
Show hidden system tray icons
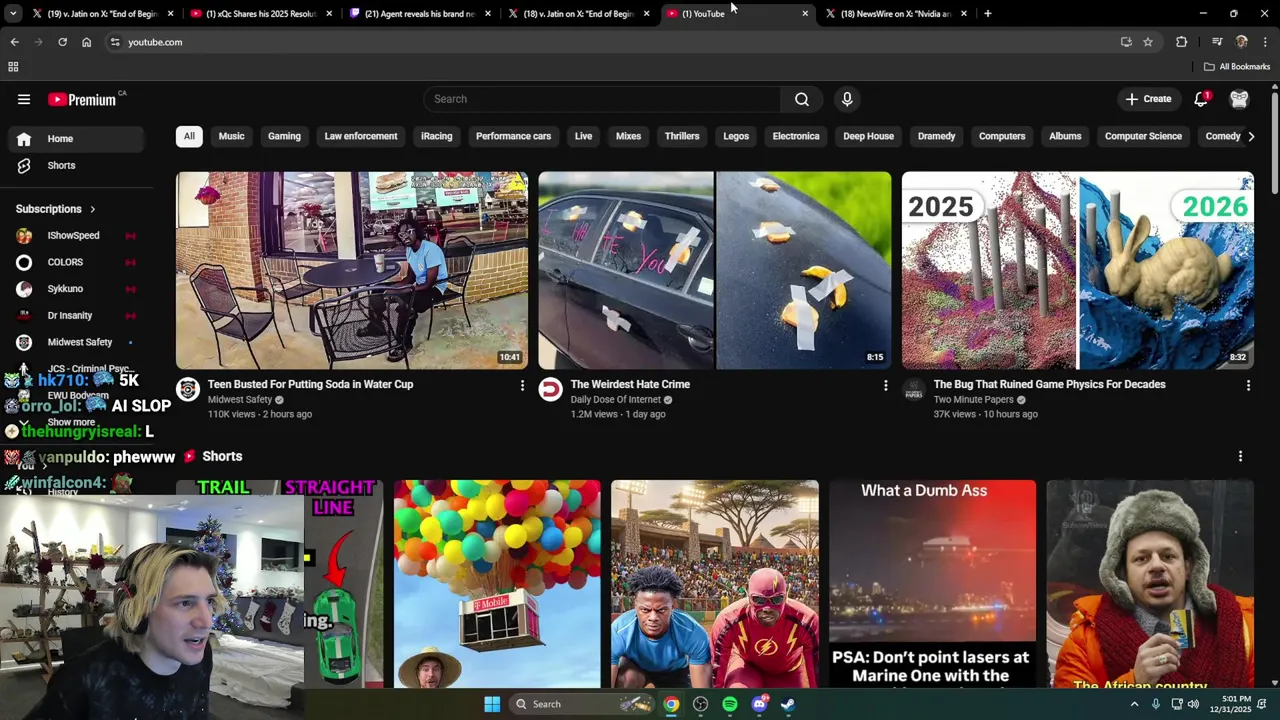pyautogui.click(x=1134, y=704)
